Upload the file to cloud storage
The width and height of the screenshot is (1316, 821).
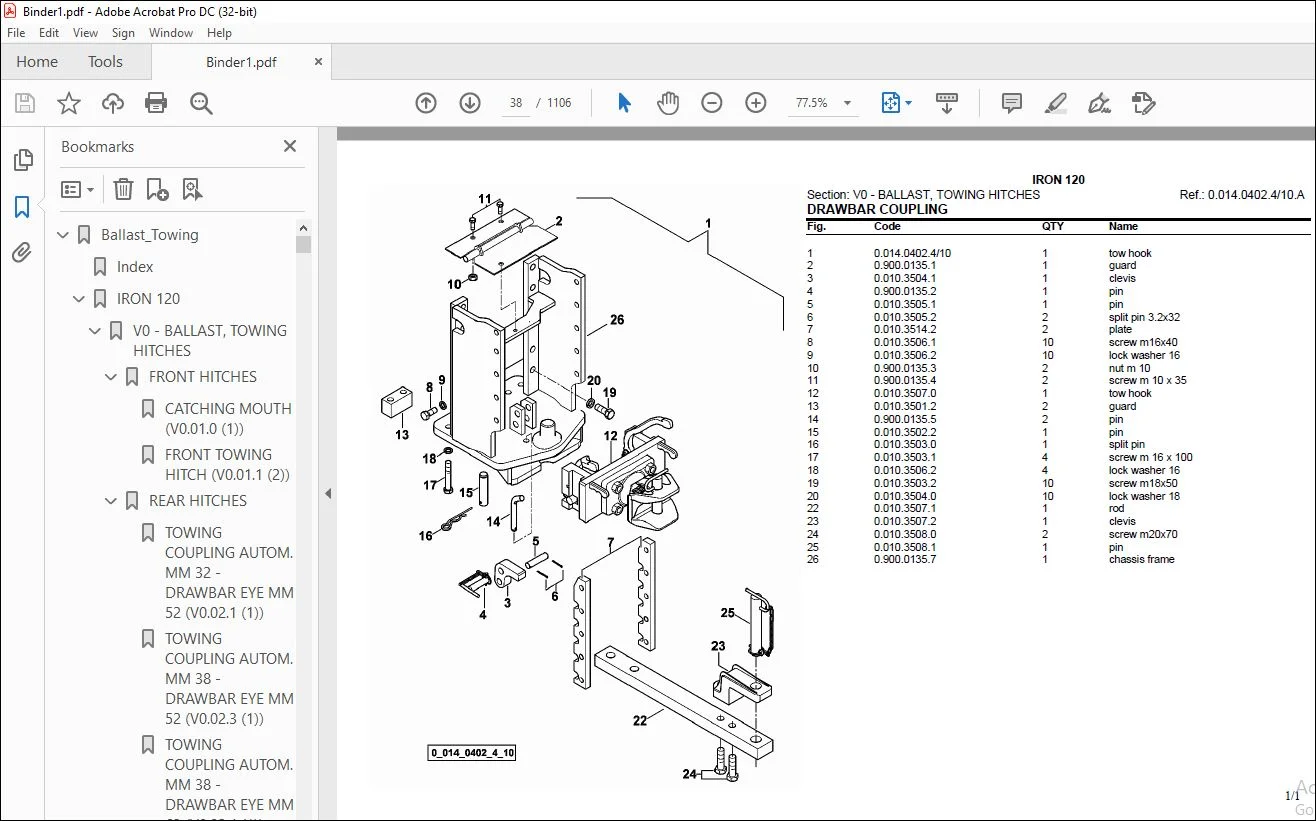pyautogui.click(x=113, y=103)
